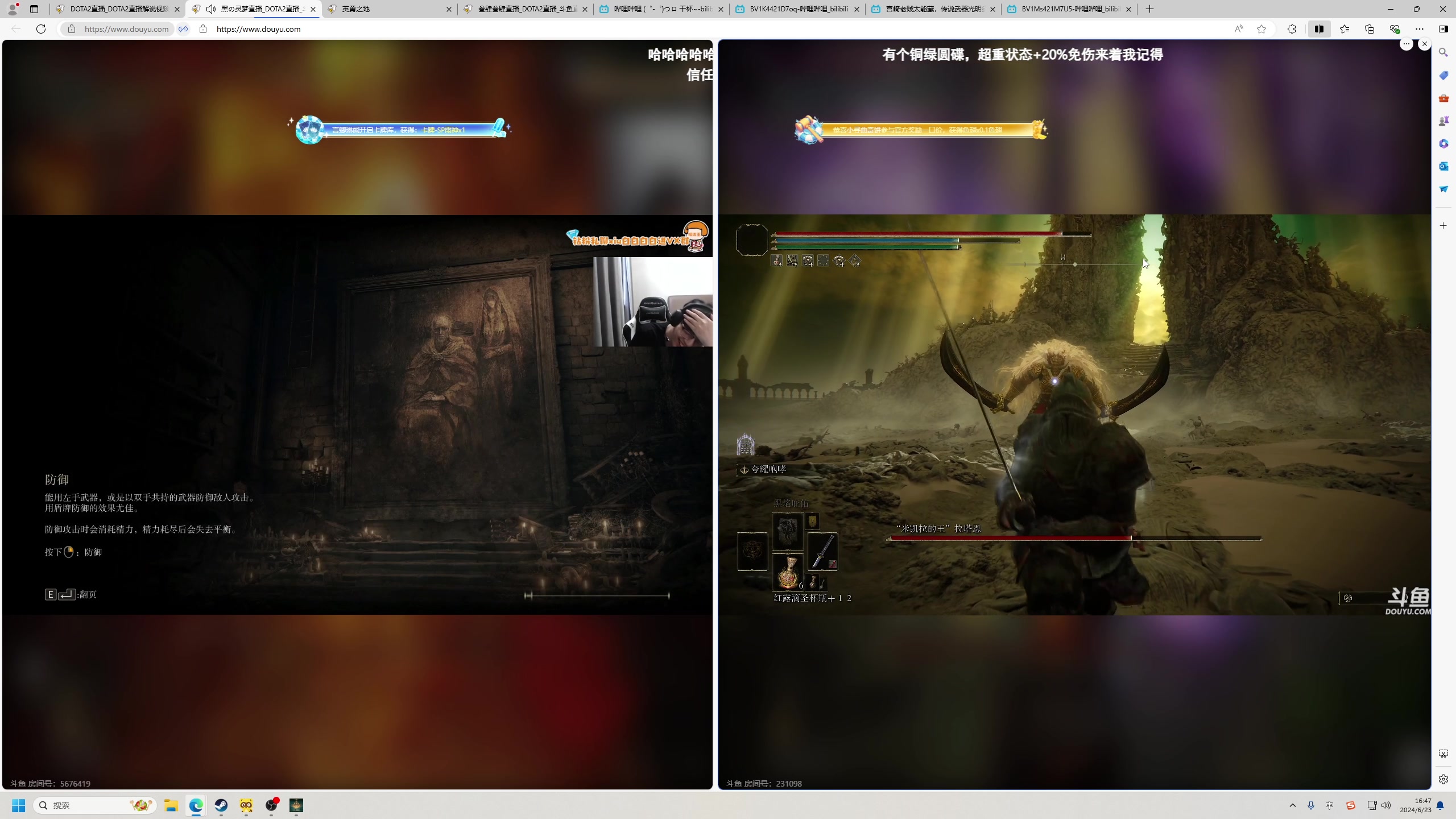Switch to the BV1Ms421M7U5 bilibili tab
This screenshot has width=1456, height=819.
click(x=1070, y=9)
